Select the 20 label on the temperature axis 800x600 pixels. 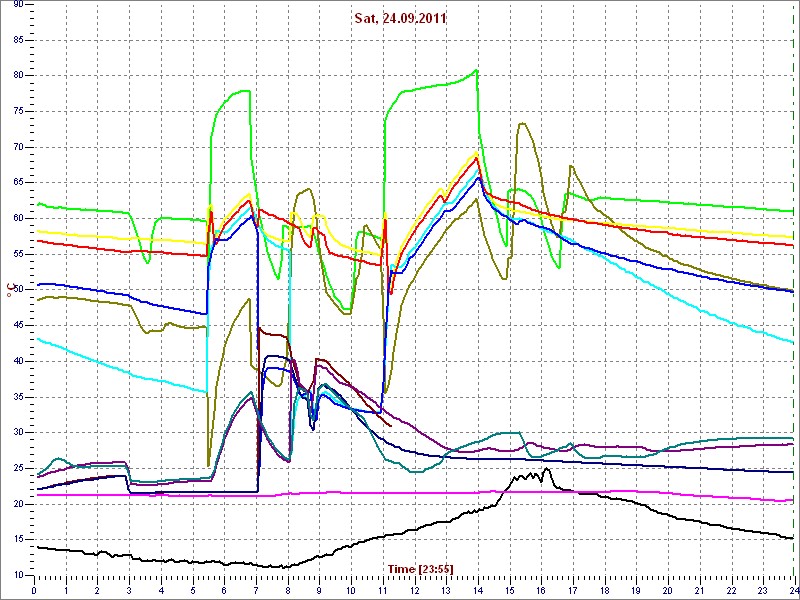(17, 504)
